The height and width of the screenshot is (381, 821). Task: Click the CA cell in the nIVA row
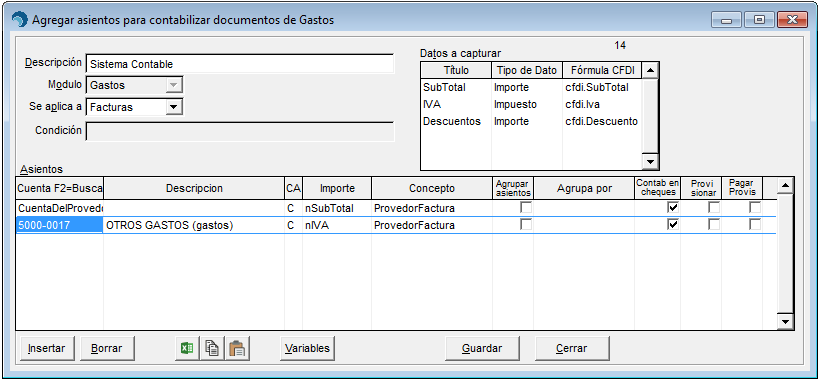click(293, 226)
